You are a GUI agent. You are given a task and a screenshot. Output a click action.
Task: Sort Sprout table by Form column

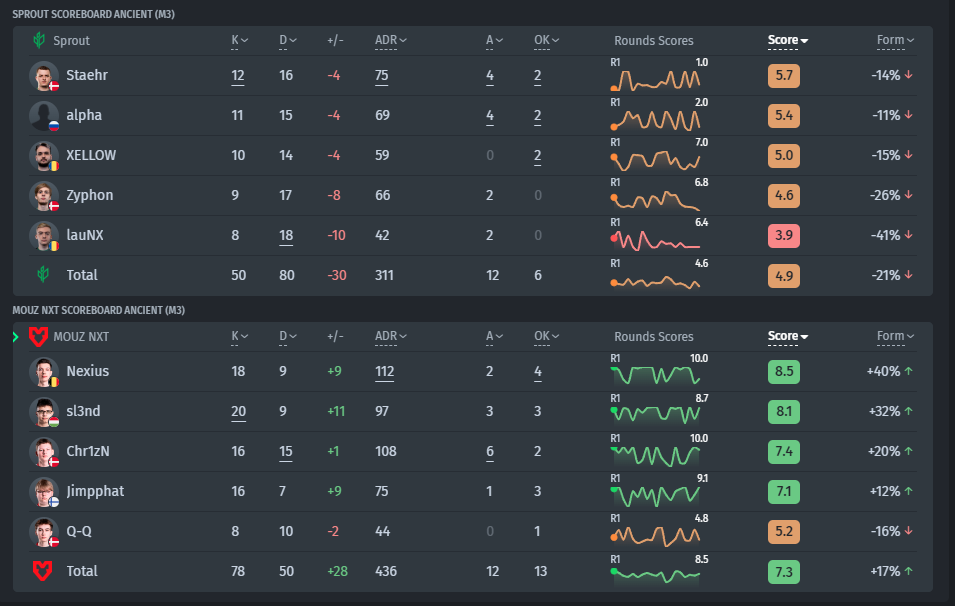click(895, 41)
